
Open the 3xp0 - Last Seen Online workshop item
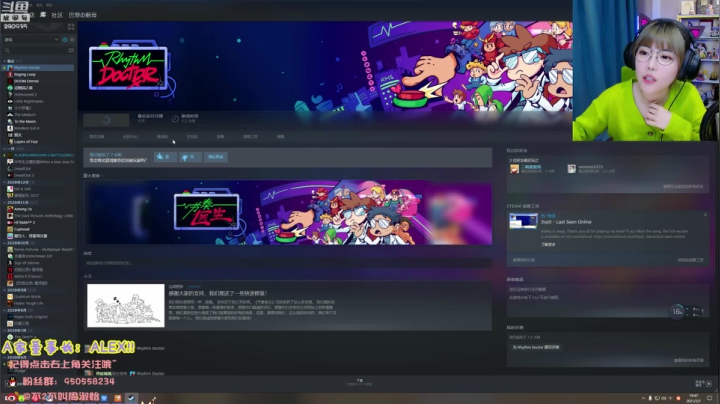(566, 222)
